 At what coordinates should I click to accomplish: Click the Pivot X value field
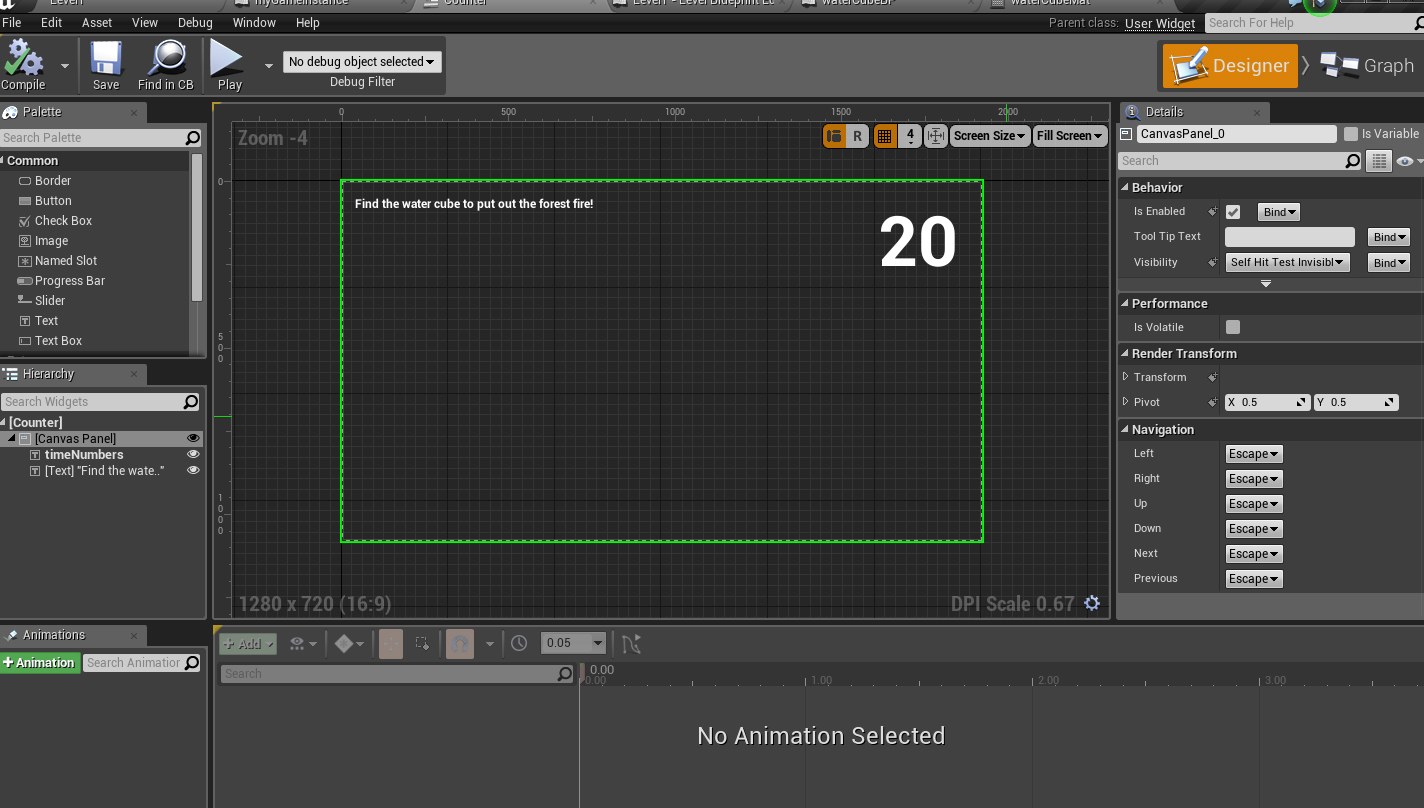[x=1262, y=401]
